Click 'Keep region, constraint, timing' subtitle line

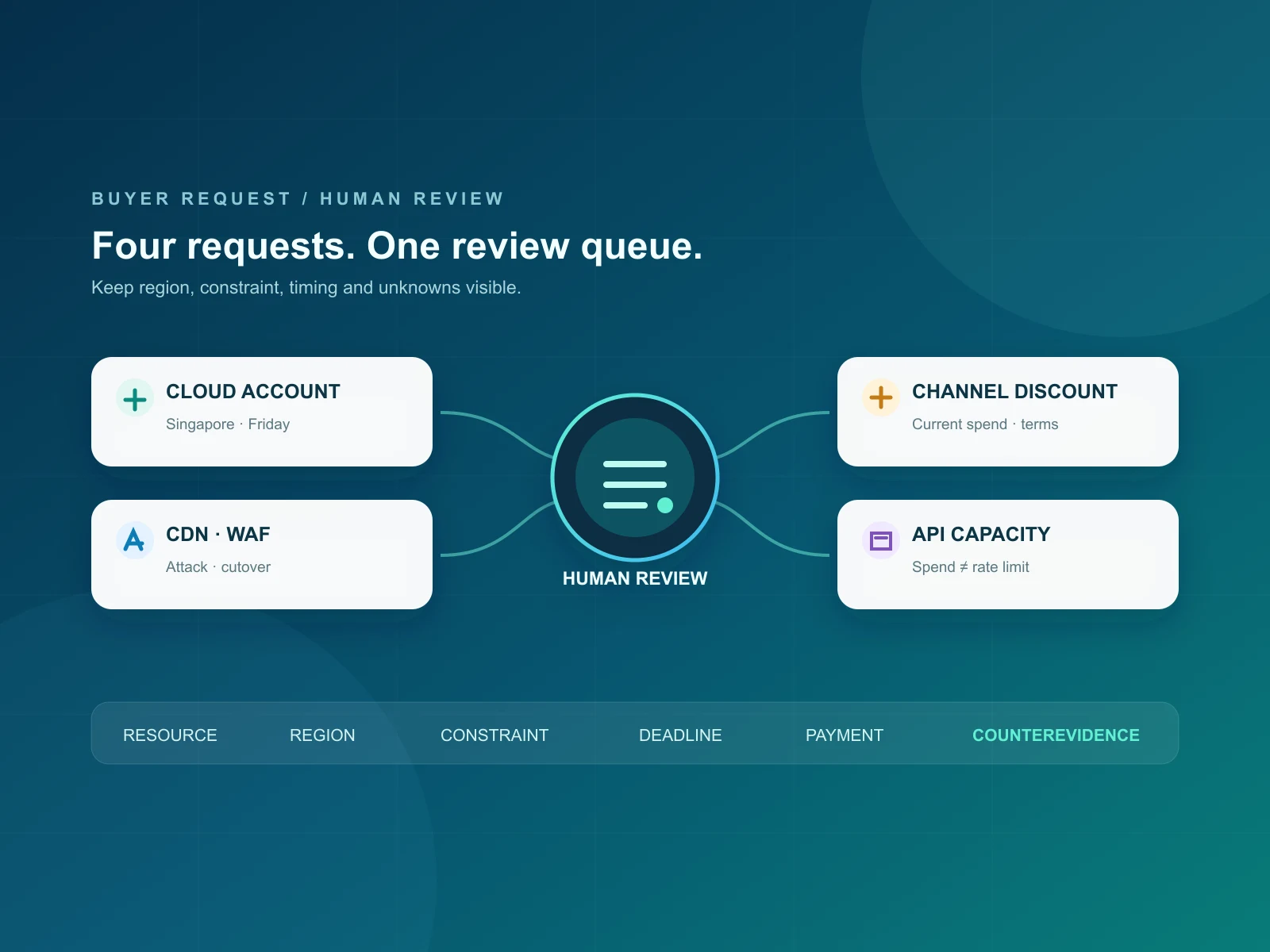(306, 287)
